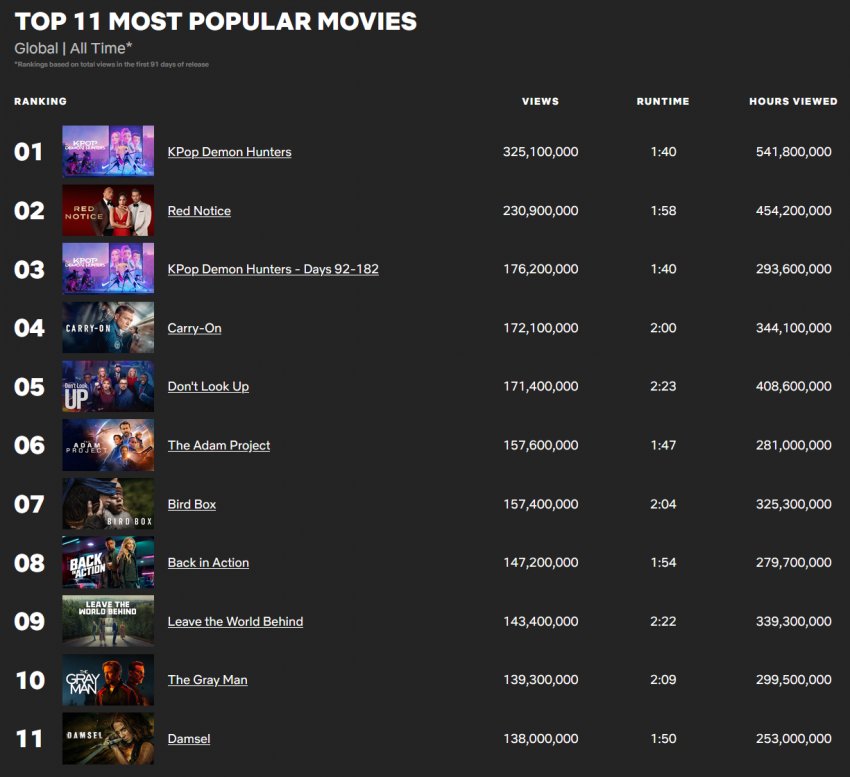The width and height of the screenshot is (850, 777).
Task: Open Leave the World Behind title link
Action: 235,621
